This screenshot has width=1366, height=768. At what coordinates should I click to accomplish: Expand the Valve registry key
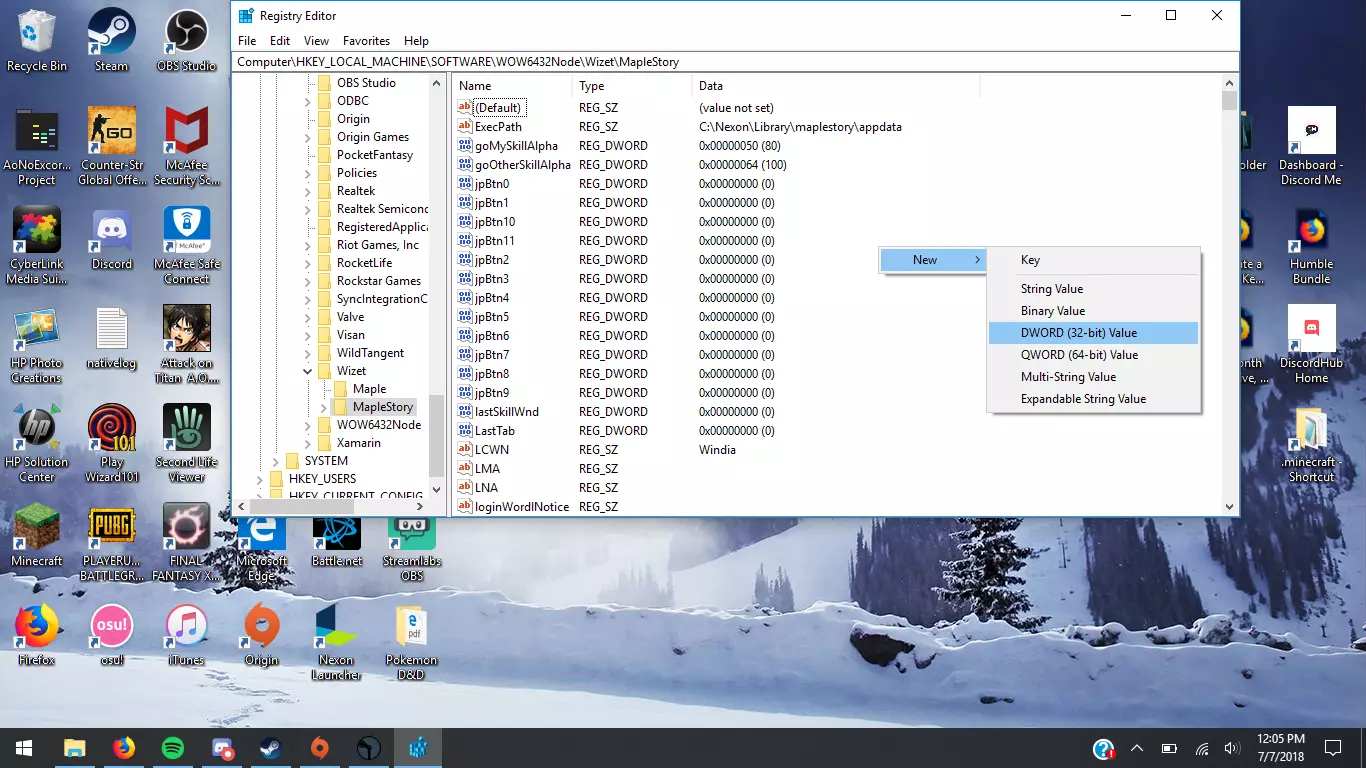(308, 317)
